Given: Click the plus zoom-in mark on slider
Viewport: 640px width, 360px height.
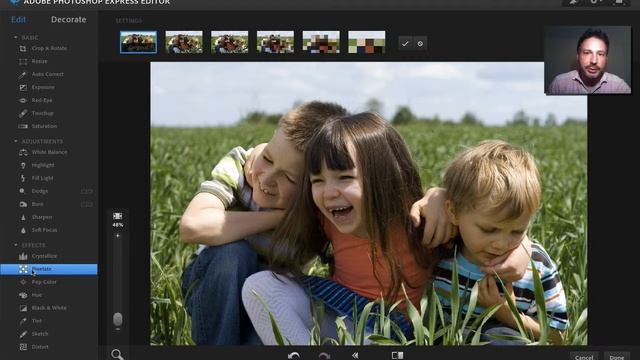Looking at the screenshot, I should 118,236.
